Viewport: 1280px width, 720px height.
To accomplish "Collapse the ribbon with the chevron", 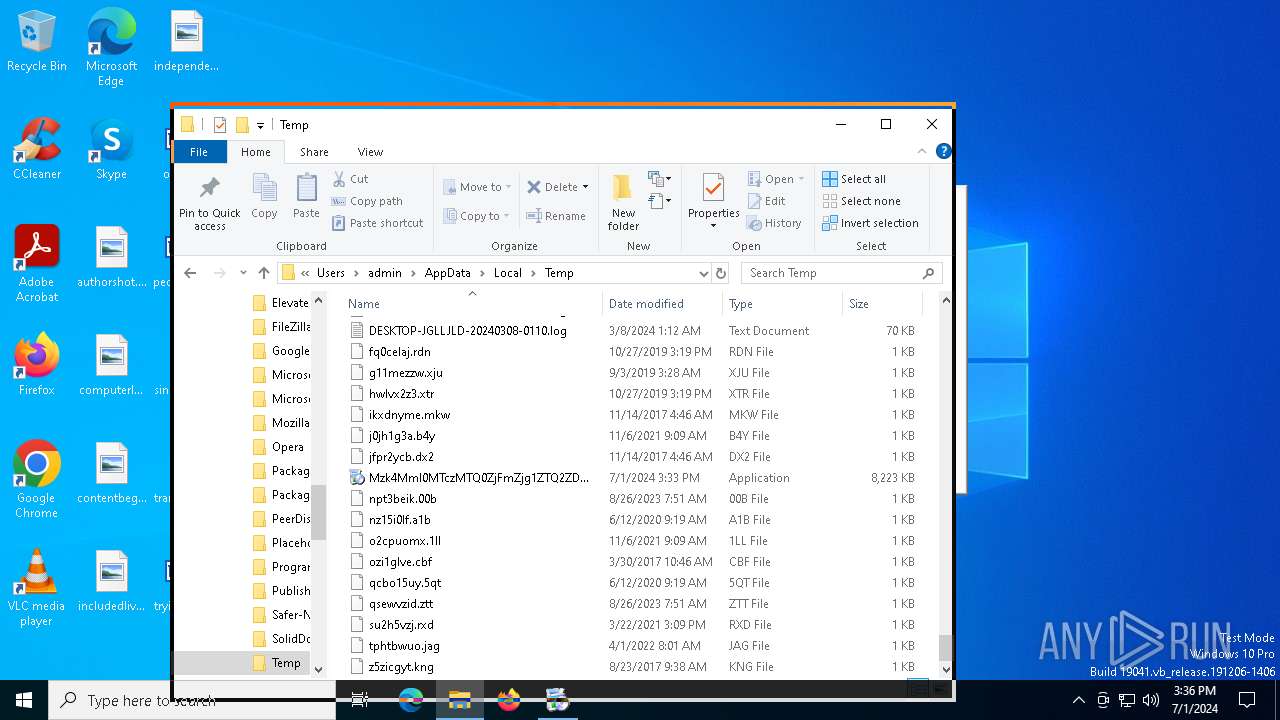I will coord(922,152).
